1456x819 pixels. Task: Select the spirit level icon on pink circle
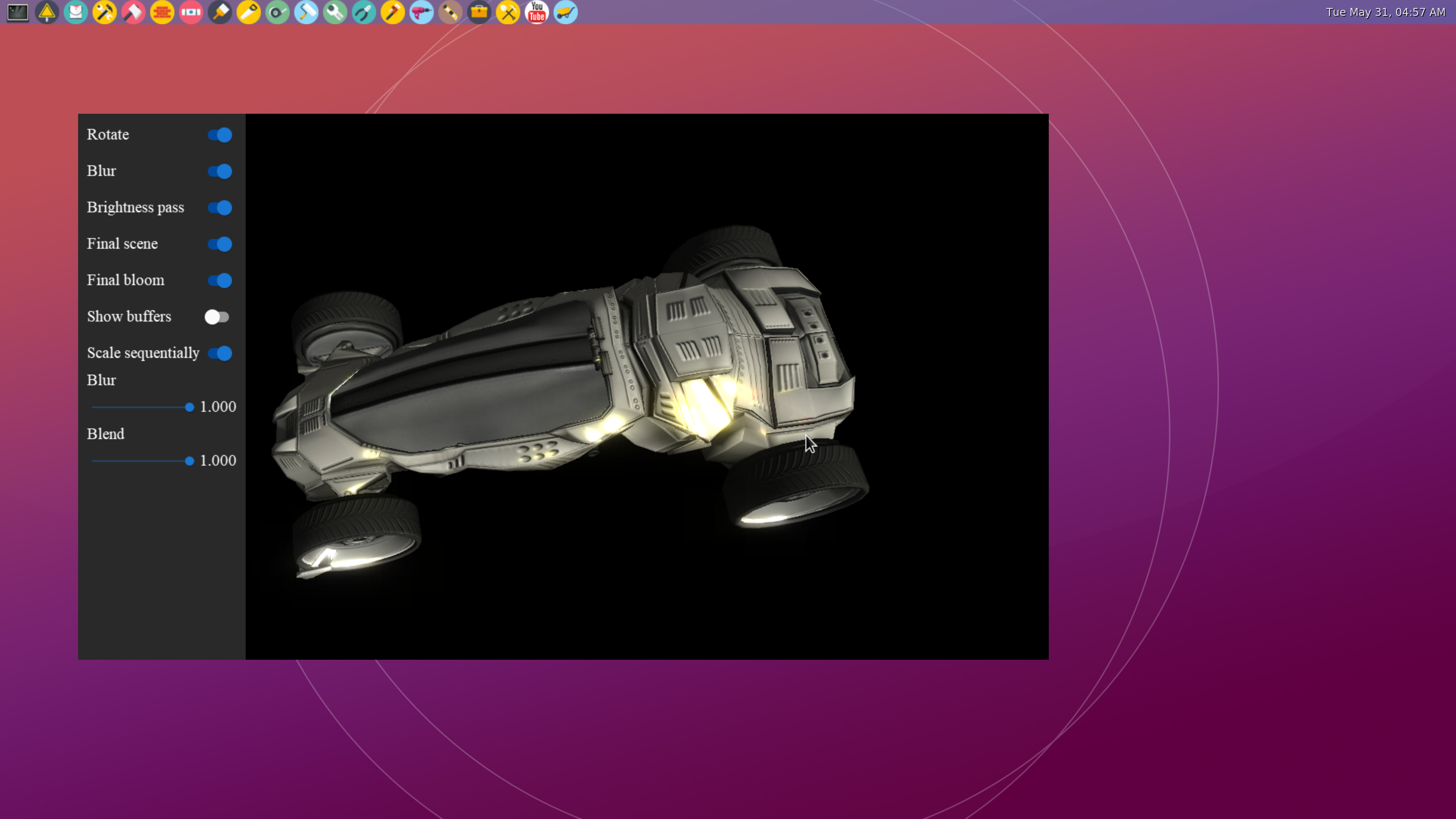pos(191,13)
